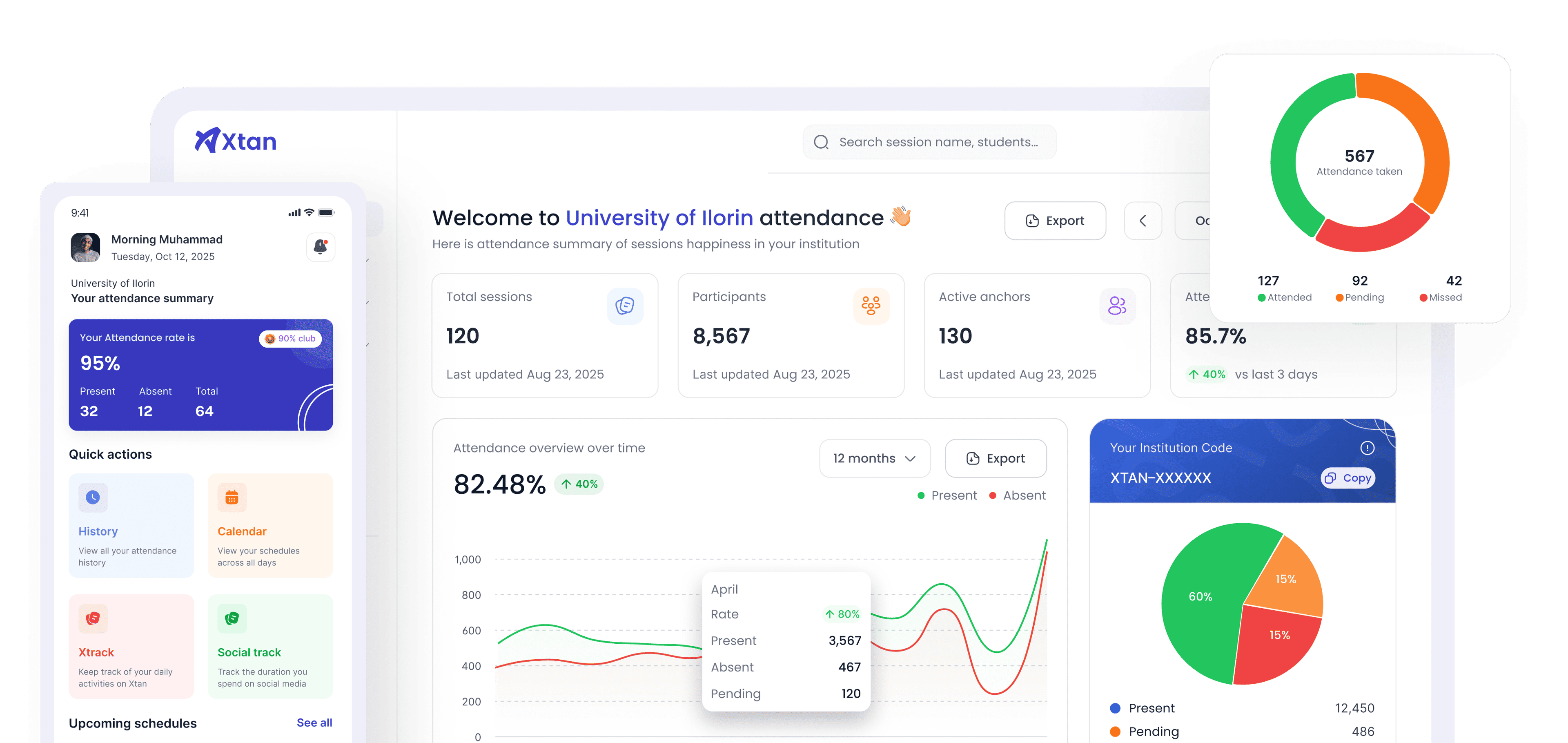Click the mobile Present count 32
This screenshot has height=743, width=1568.
(x=89, y=411)
